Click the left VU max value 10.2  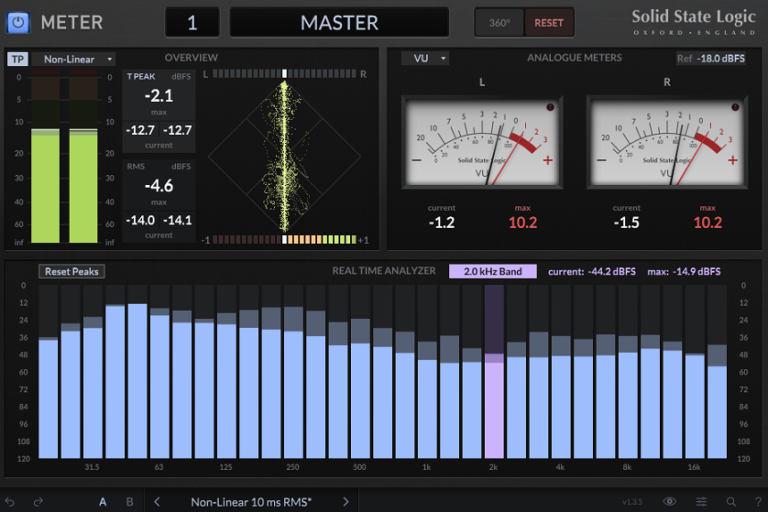(523, 222)
